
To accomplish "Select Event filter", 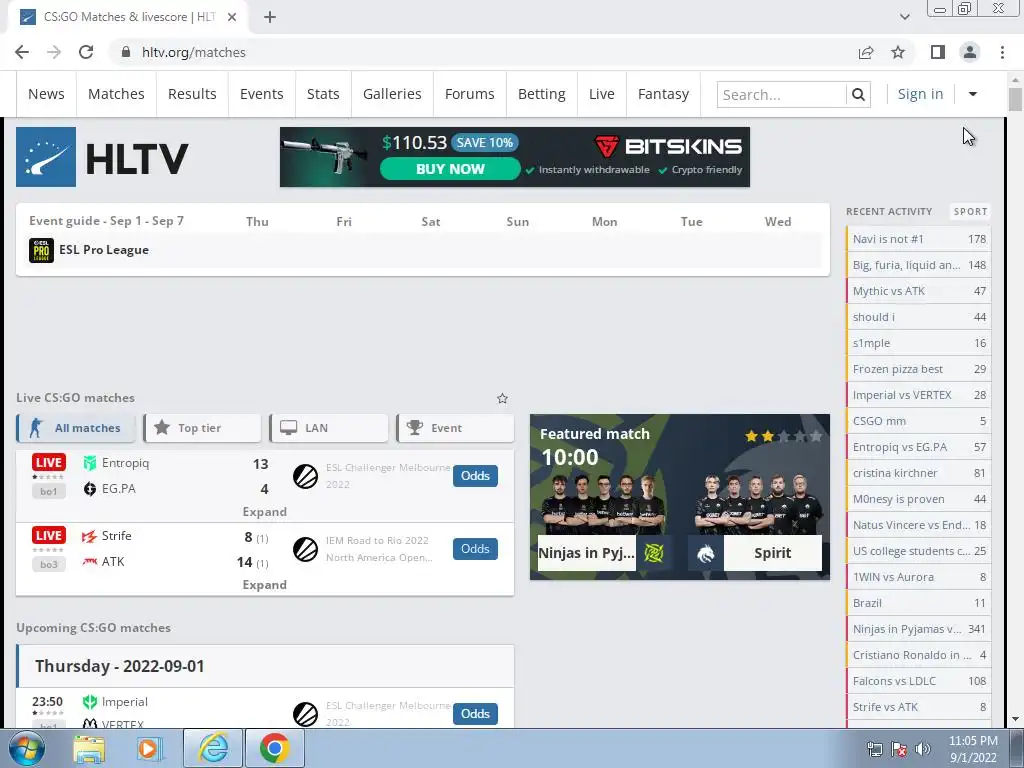I will click(x=455, y=428).
